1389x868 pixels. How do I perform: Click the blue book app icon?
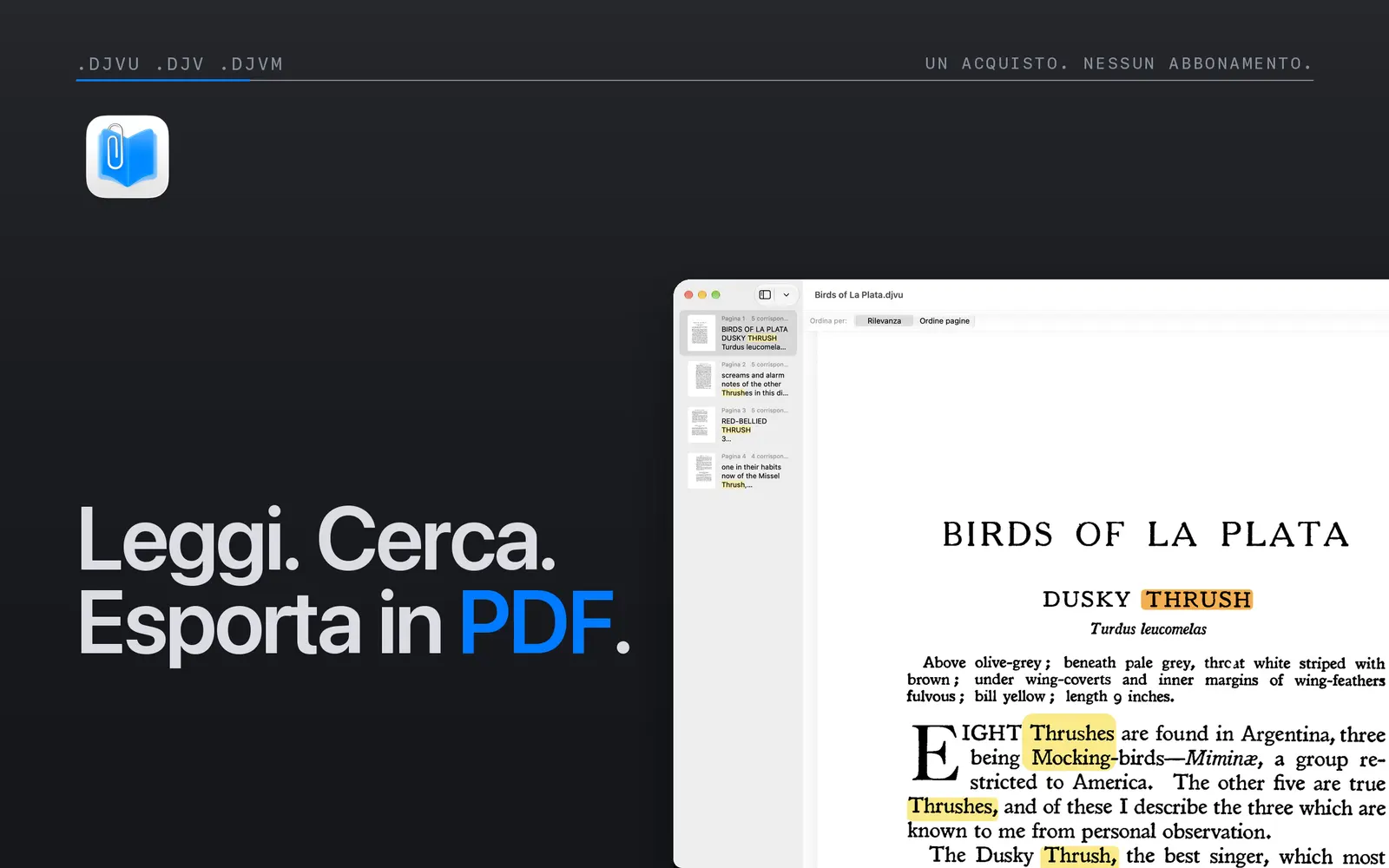(128, 157)
